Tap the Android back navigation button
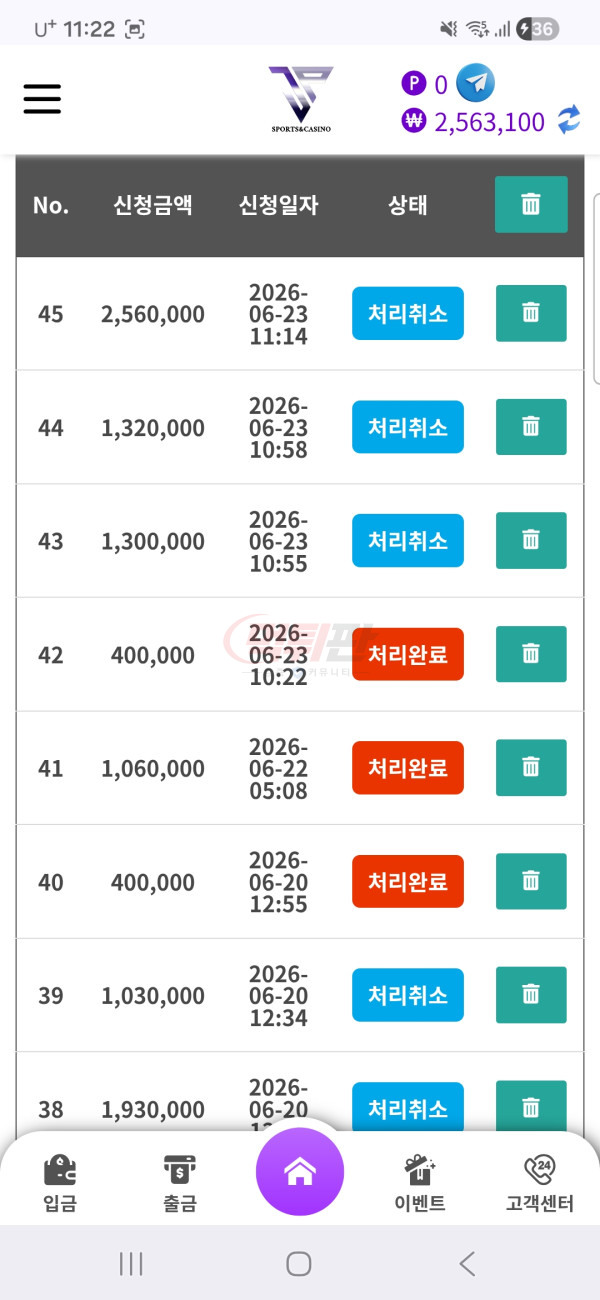The height and width of the screenshot is (1300, 600). pos(467,1263)
